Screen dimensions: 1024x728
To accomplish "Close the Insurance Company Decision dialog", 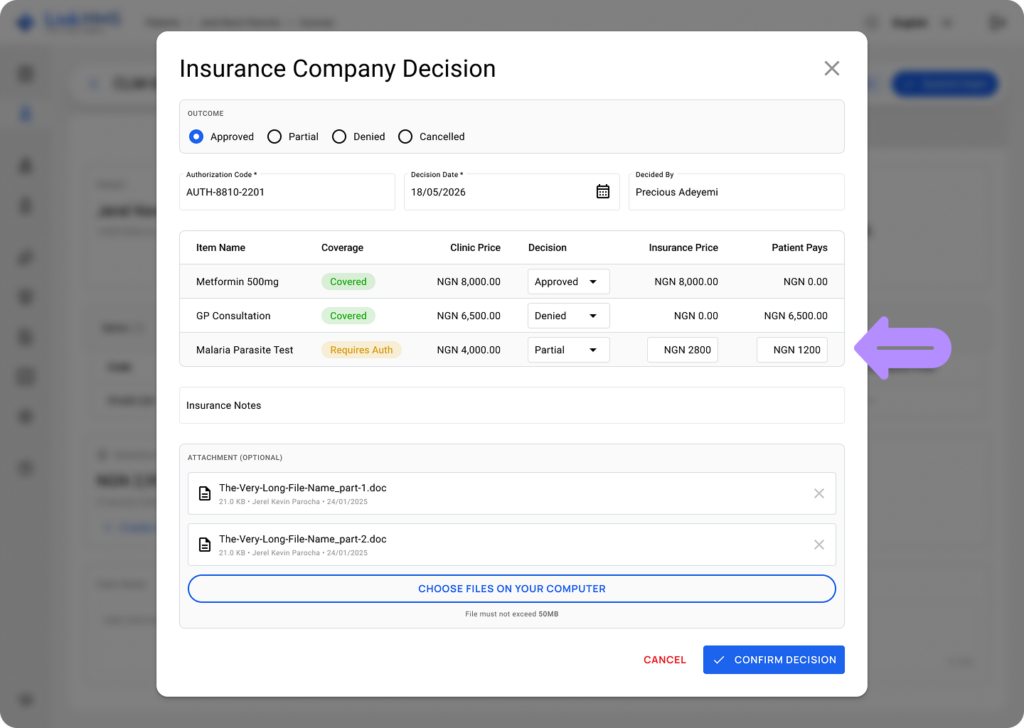I will point(831,69).
